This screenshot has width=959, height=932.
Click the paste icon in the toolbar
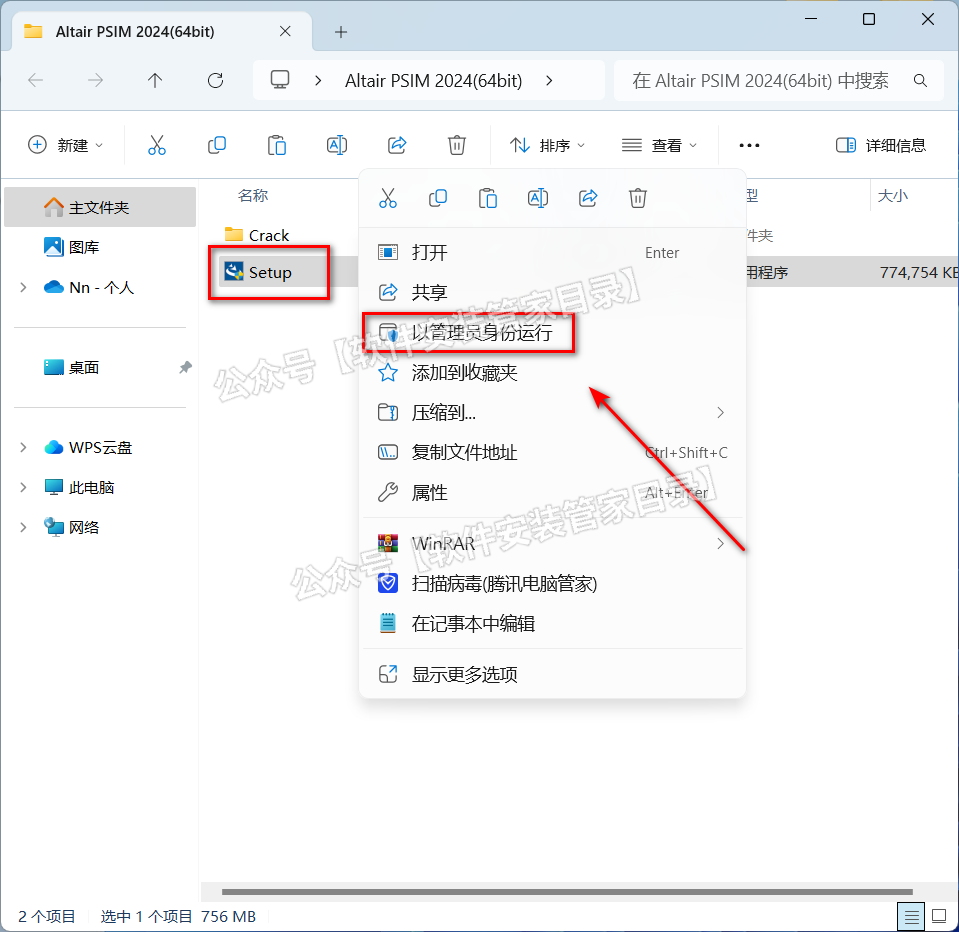tap(276, 145)
